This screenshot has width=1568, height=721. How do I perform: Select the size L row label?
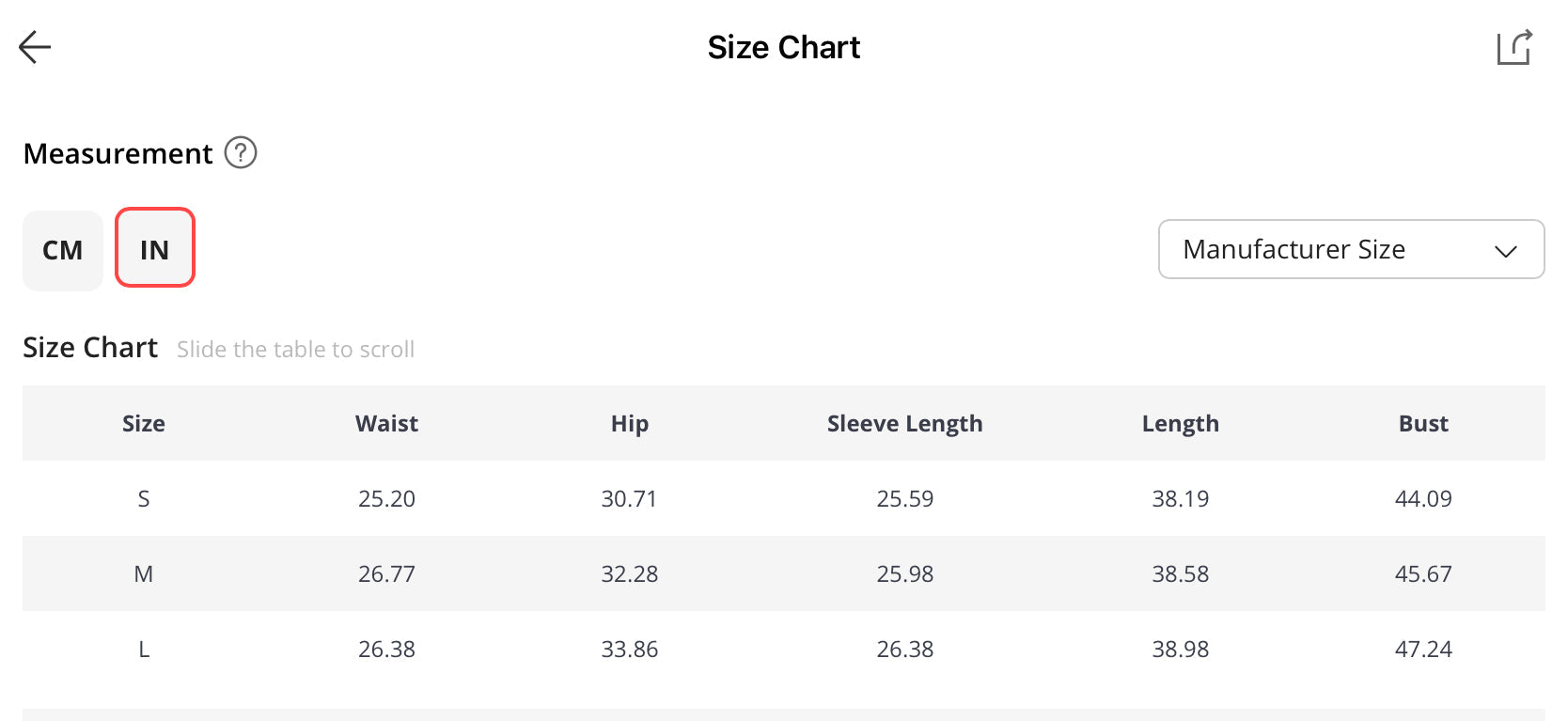pyautogui.click(x=144, y=649)
